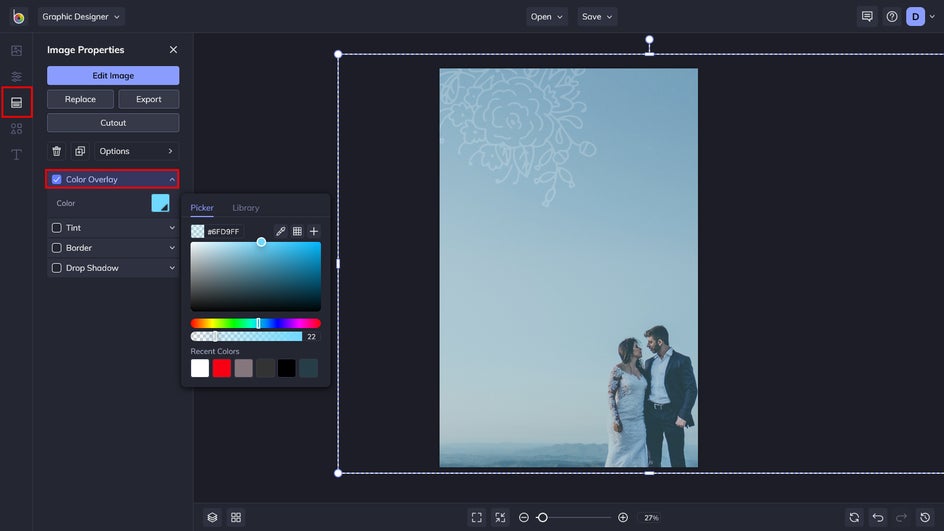Select the red recent color swatch

pos(222,368)
